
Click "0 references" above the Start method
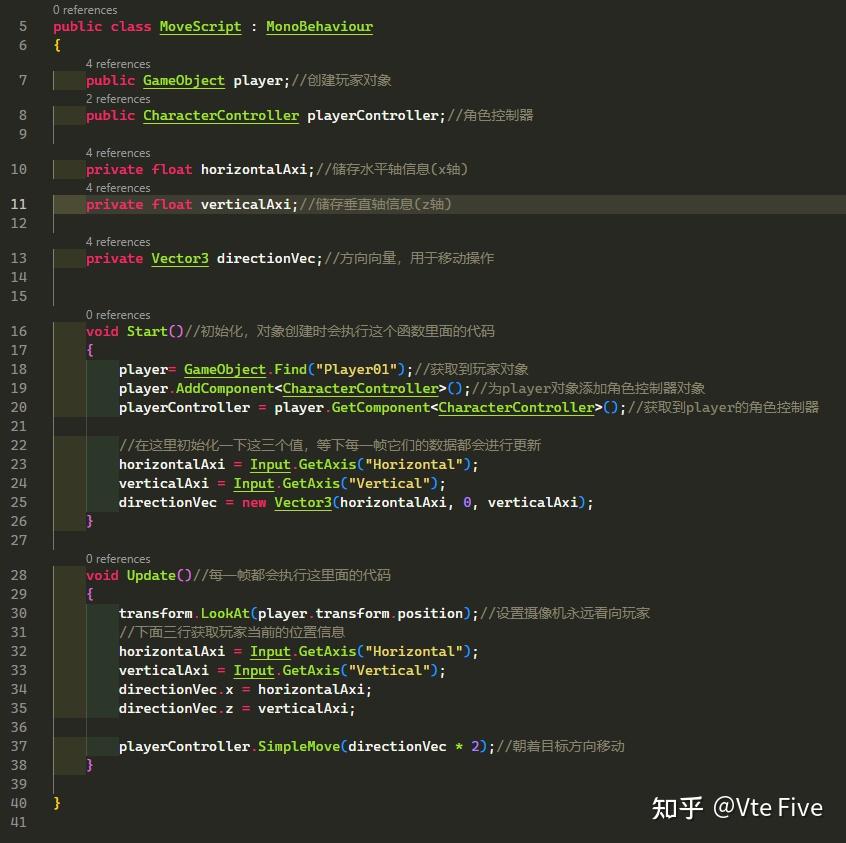tap(117, 314)
